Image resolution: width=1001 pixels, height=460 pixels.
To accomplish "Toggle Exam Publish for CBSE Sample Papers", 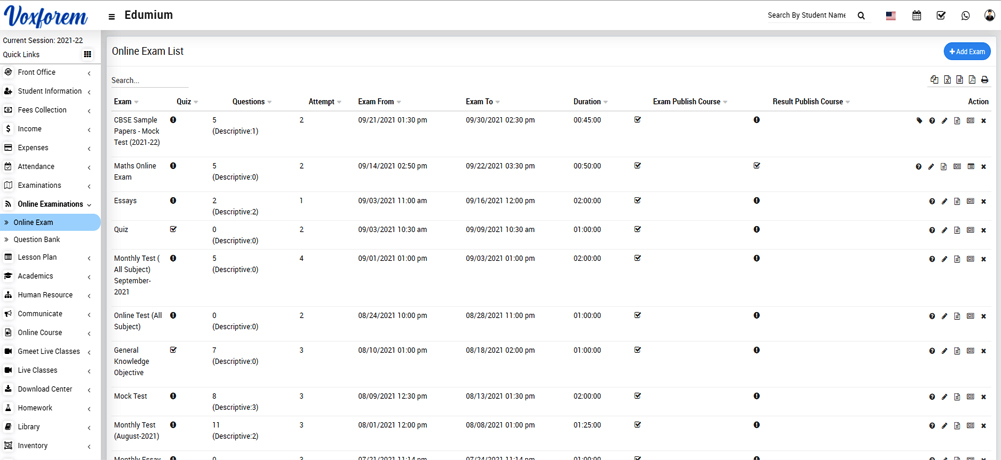I will point(637,120).
